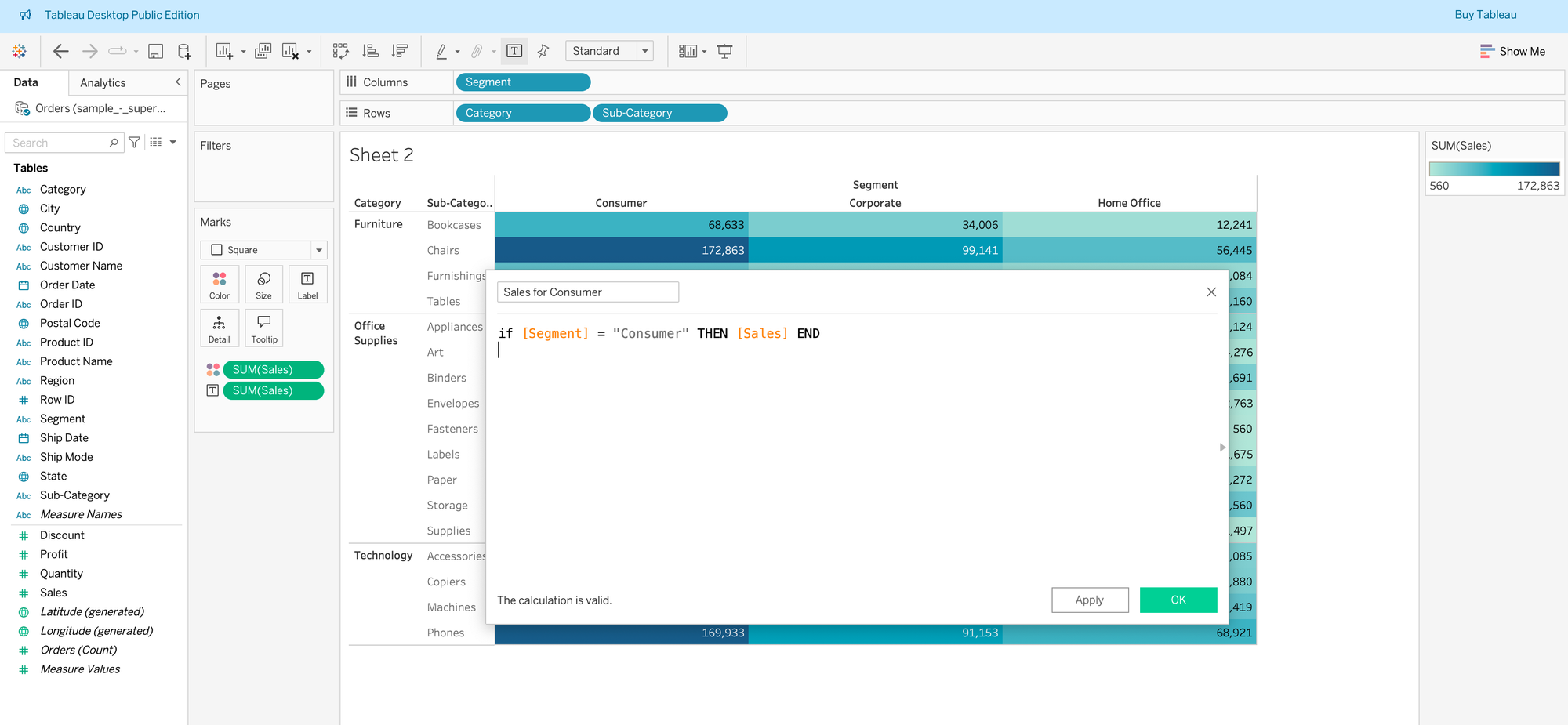1568x725 pixels.
Task: Click the Undo back arrow
Action: 60,51
